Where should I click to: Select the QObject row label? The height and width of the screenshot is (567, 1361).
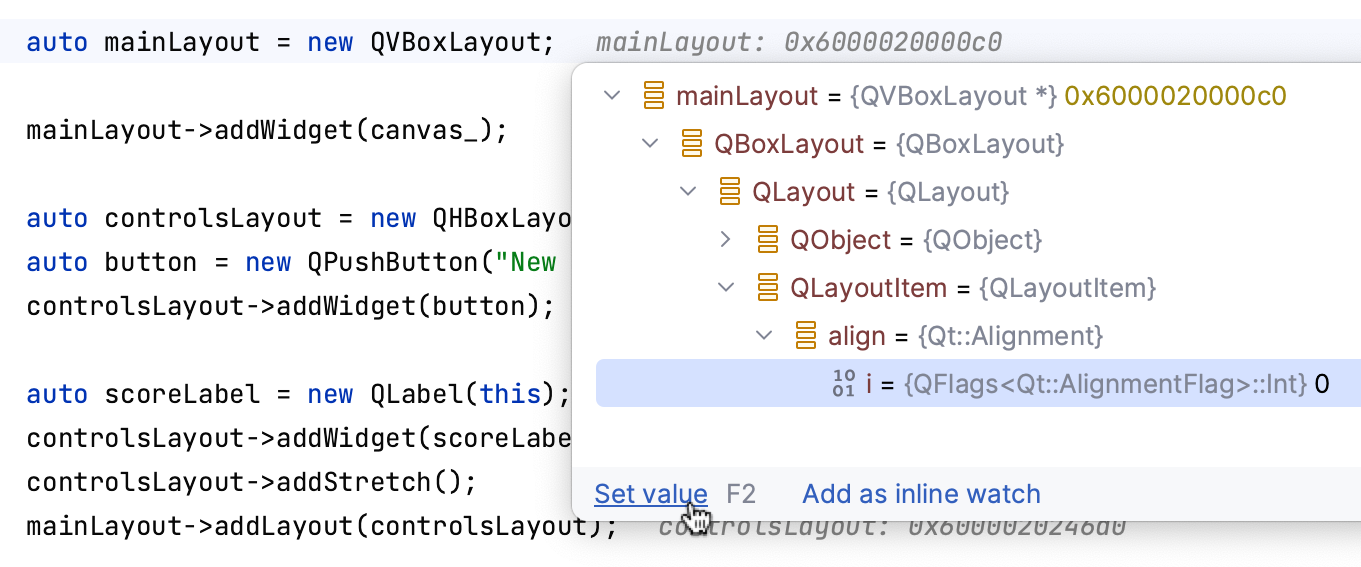pos(840,240)
